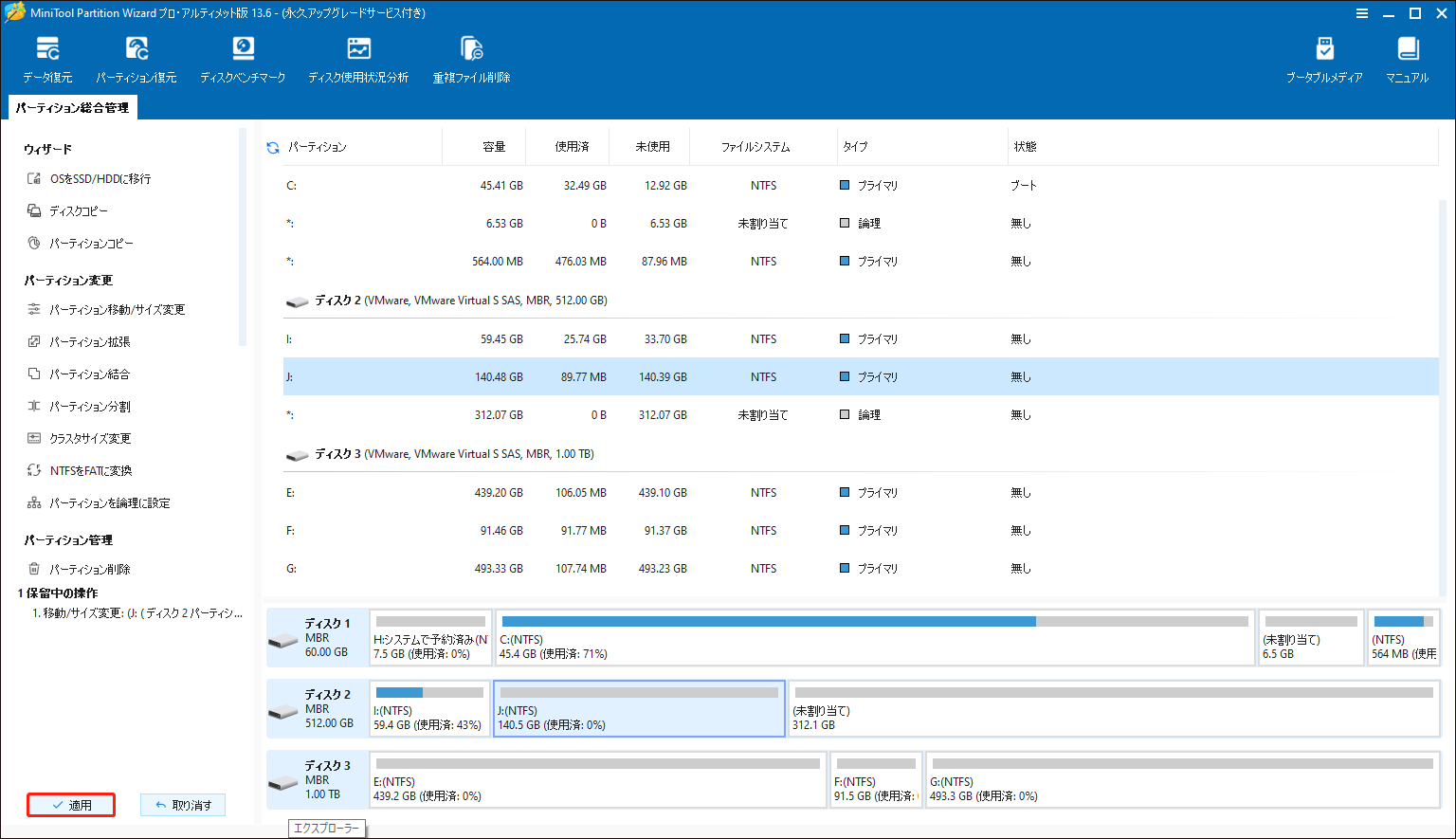The image size is (1456, 839).
Task: Choose パーティション削除
Action: pyautogui.click(x=79, y=569)
